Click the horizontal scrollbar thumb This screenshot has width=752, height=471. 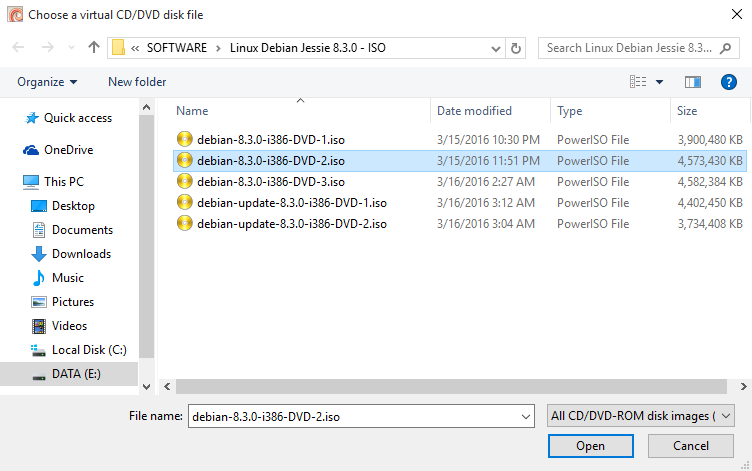(x=451, y=387)
